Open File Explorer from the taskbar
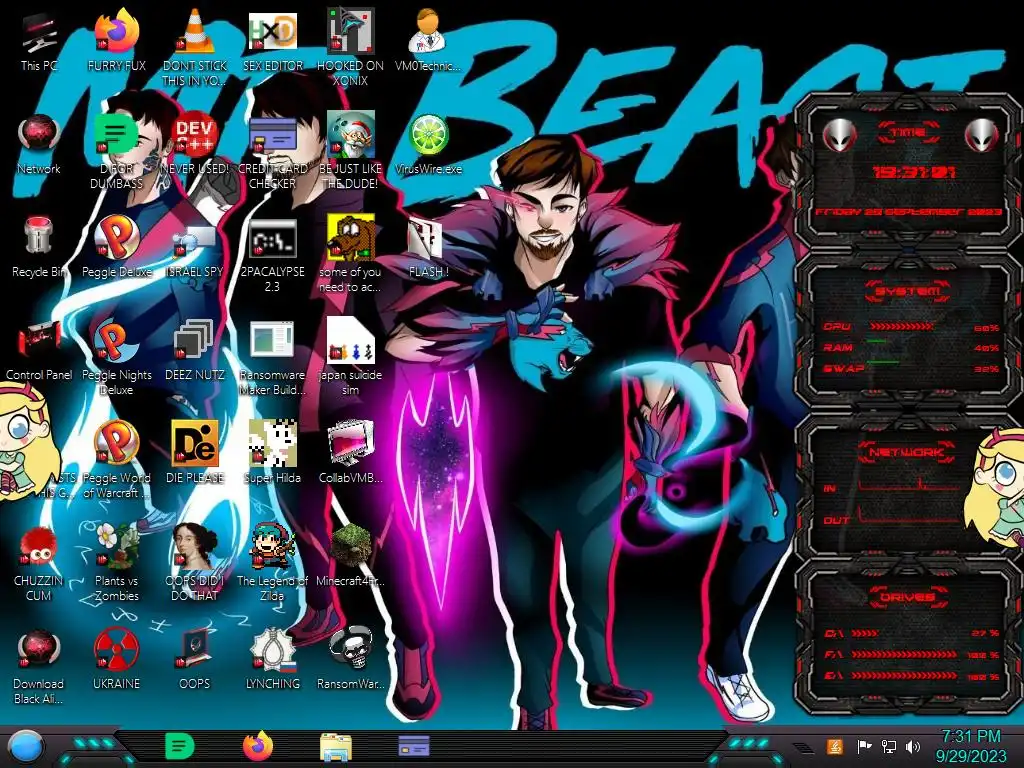Viewport: 1024px width, 768px height. 336,747
